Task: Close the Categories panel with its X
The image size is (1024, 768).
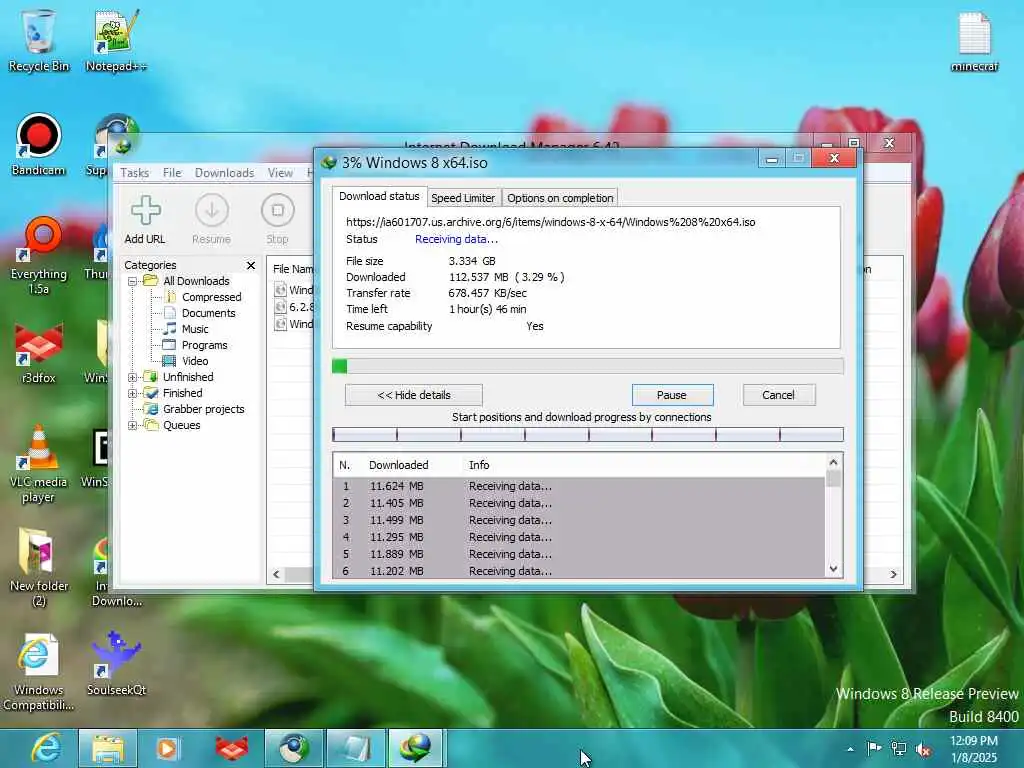Action: [251, 265]
